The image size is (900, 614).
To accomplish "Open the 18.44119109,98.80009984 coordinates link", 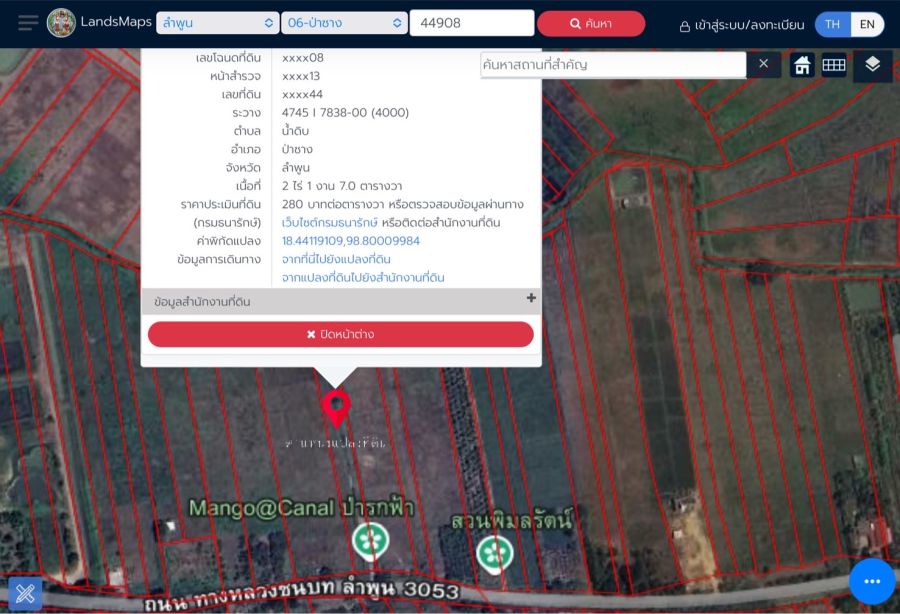I will click(x=351, y=241).
